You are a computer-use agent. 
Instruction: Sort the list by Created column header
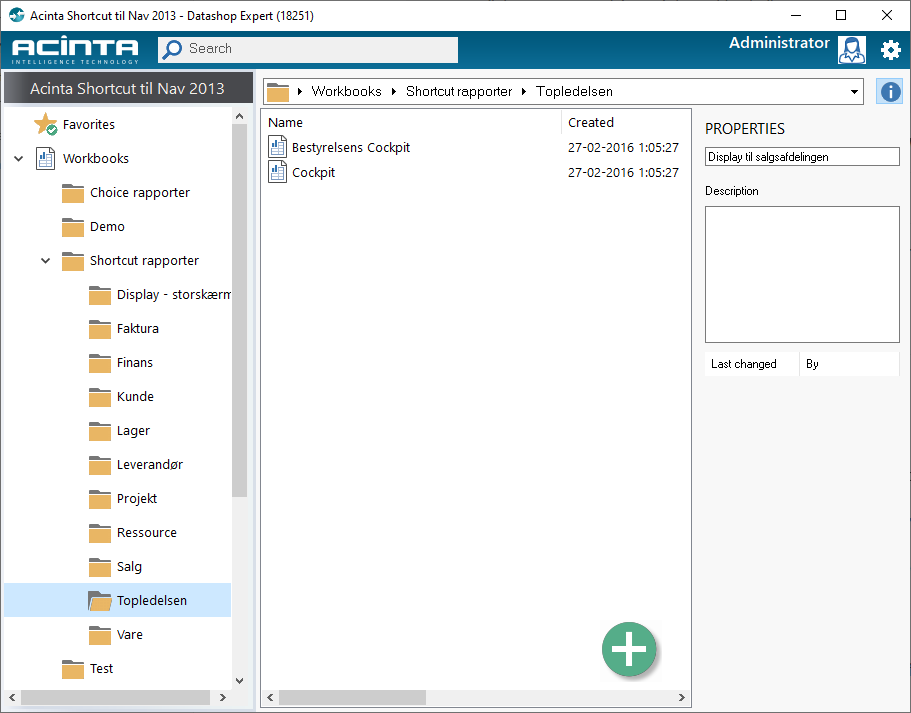[591, 123]
